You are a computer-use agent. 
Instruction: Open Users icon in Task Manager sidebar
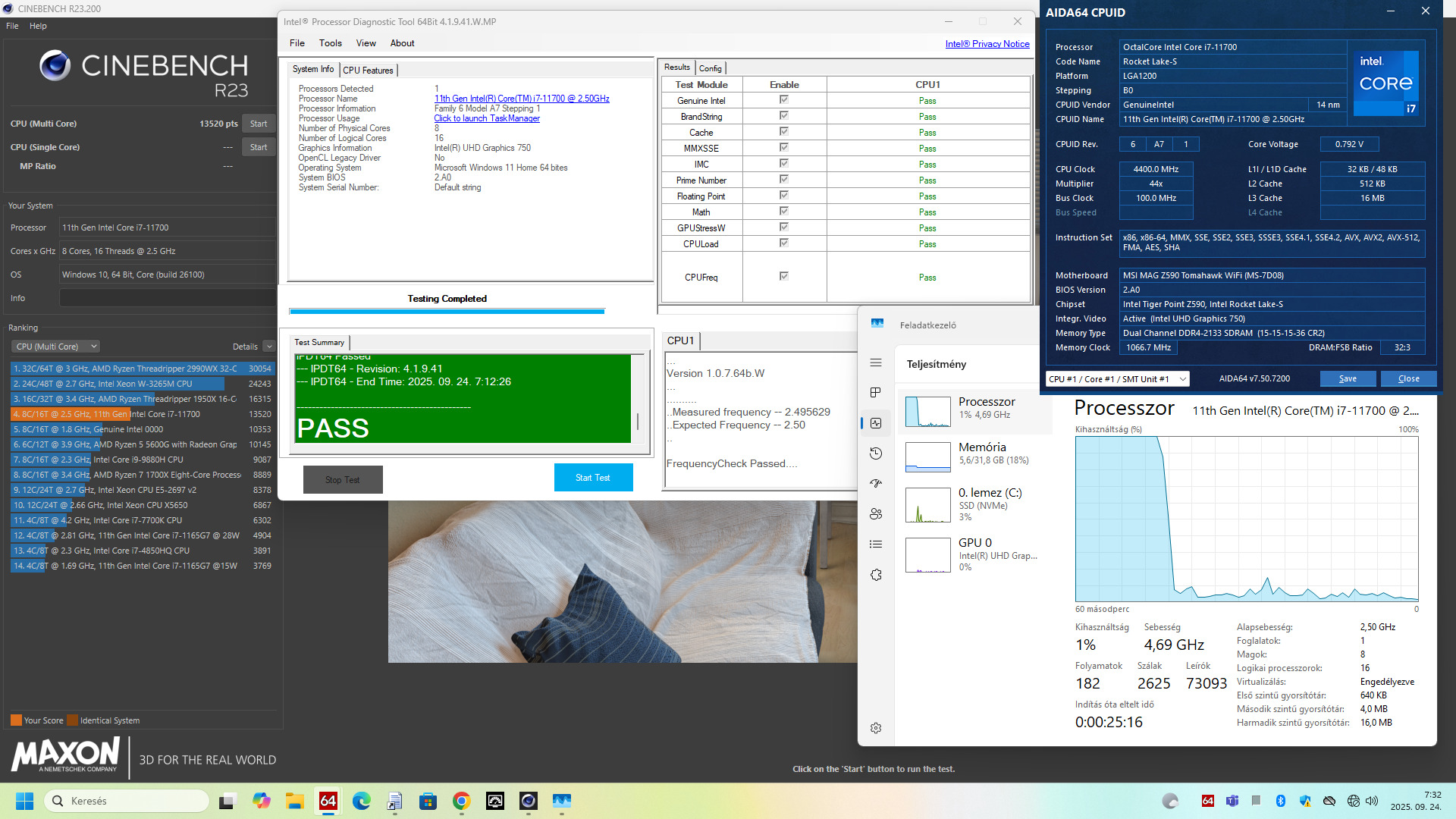pos(876,513)
